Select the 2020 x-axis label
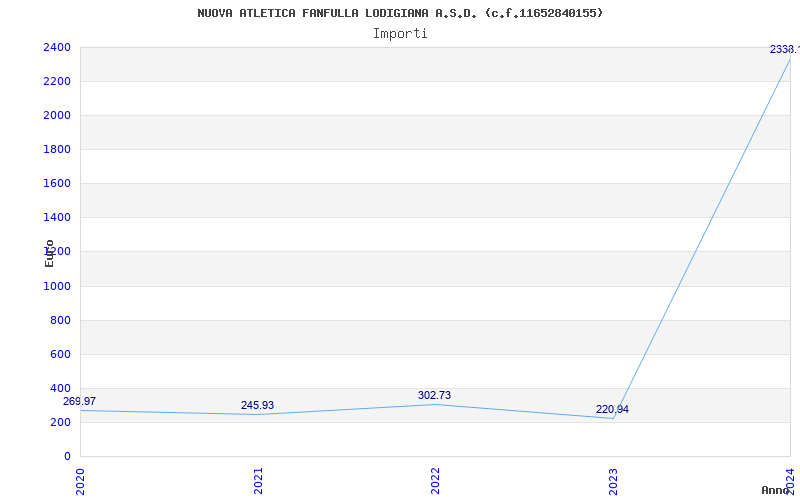The image size is (800, 500). click(x=80, y=481)
